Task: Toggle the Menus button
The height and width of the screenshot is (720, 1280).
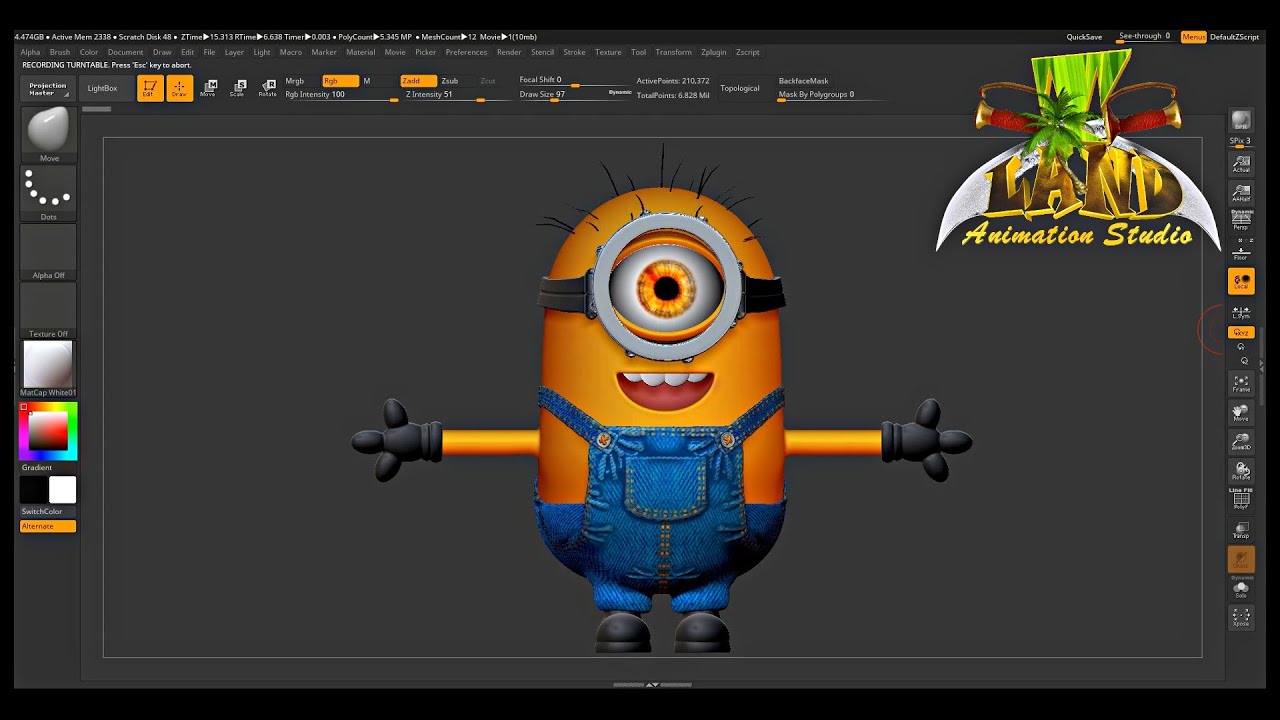Action: coord(1193,37)
